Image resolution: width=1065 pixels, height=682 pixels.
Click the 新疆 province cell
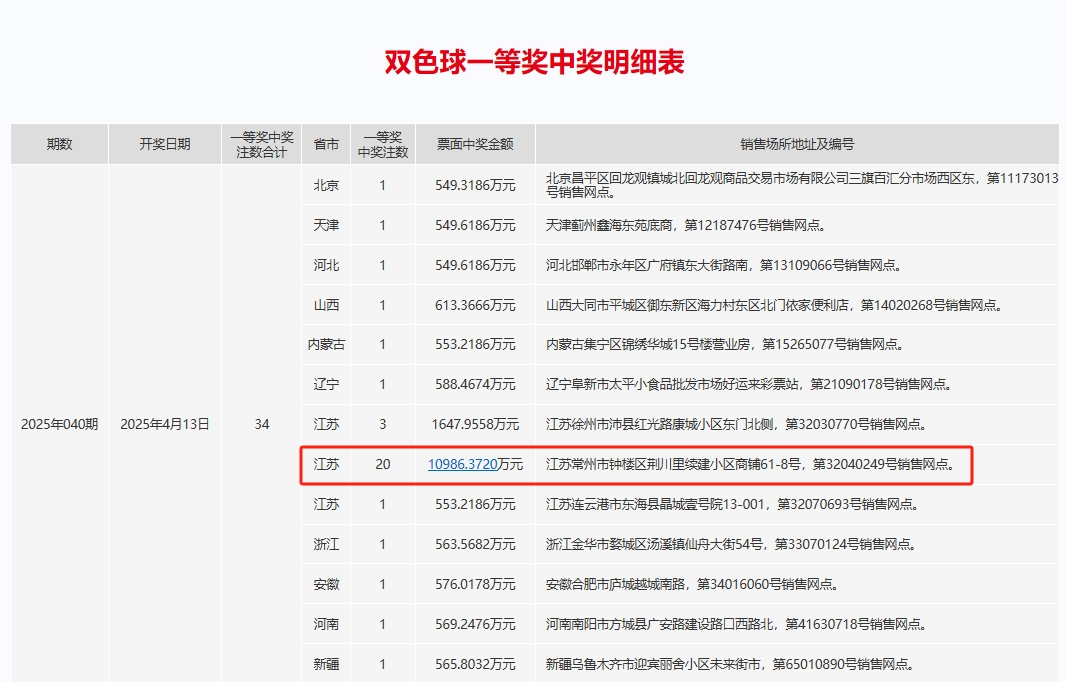click(326, 664)
